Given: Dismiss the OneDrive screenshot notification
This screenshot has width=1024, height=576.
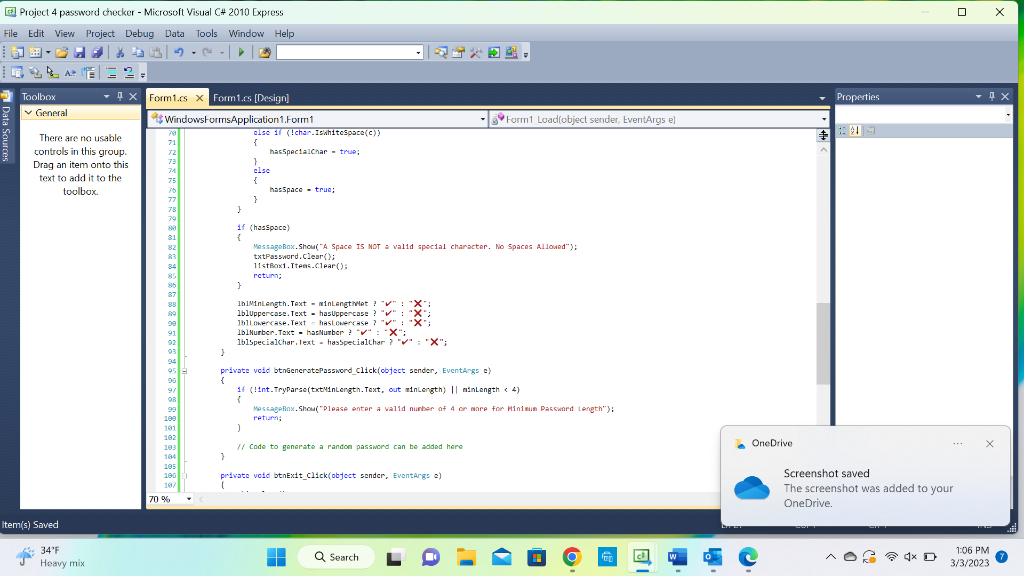Looking at the screenshot, I should pyautogui.click(x=990, y=443).
